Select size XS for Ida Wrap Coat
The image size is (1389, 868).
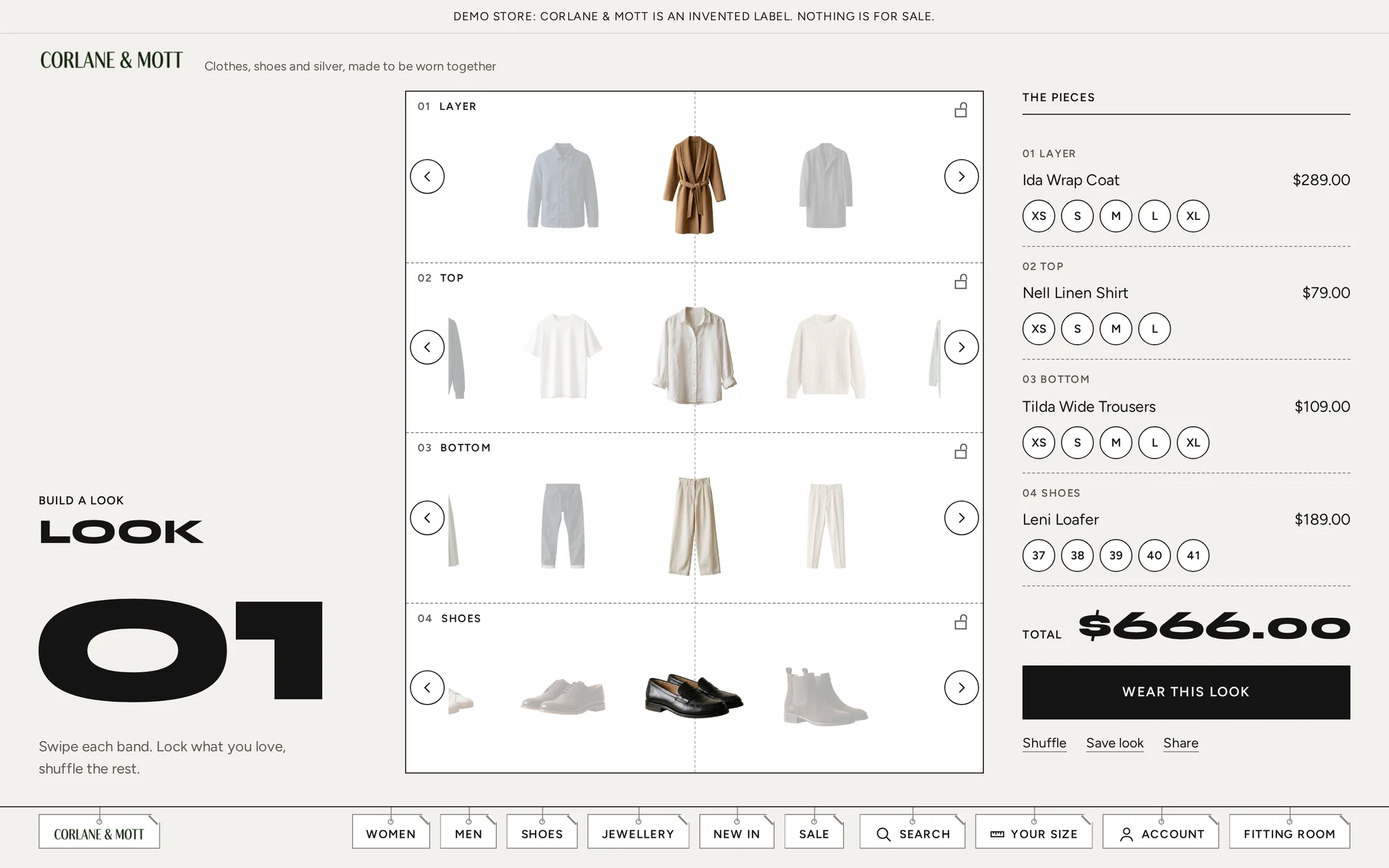(x=1039, y=216)
